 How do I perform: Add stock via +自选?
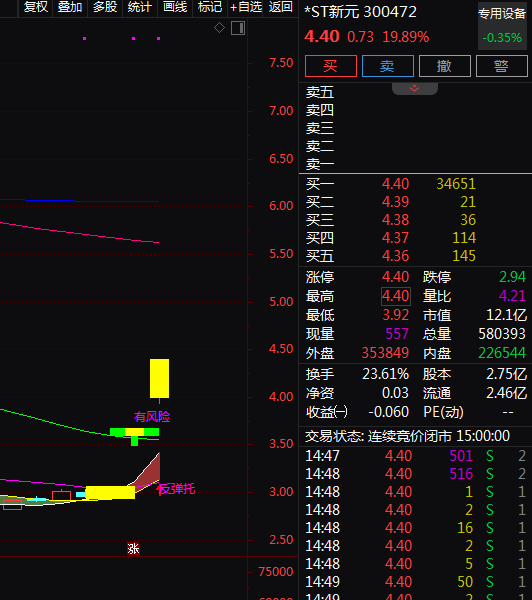click(x=246, y=7)
